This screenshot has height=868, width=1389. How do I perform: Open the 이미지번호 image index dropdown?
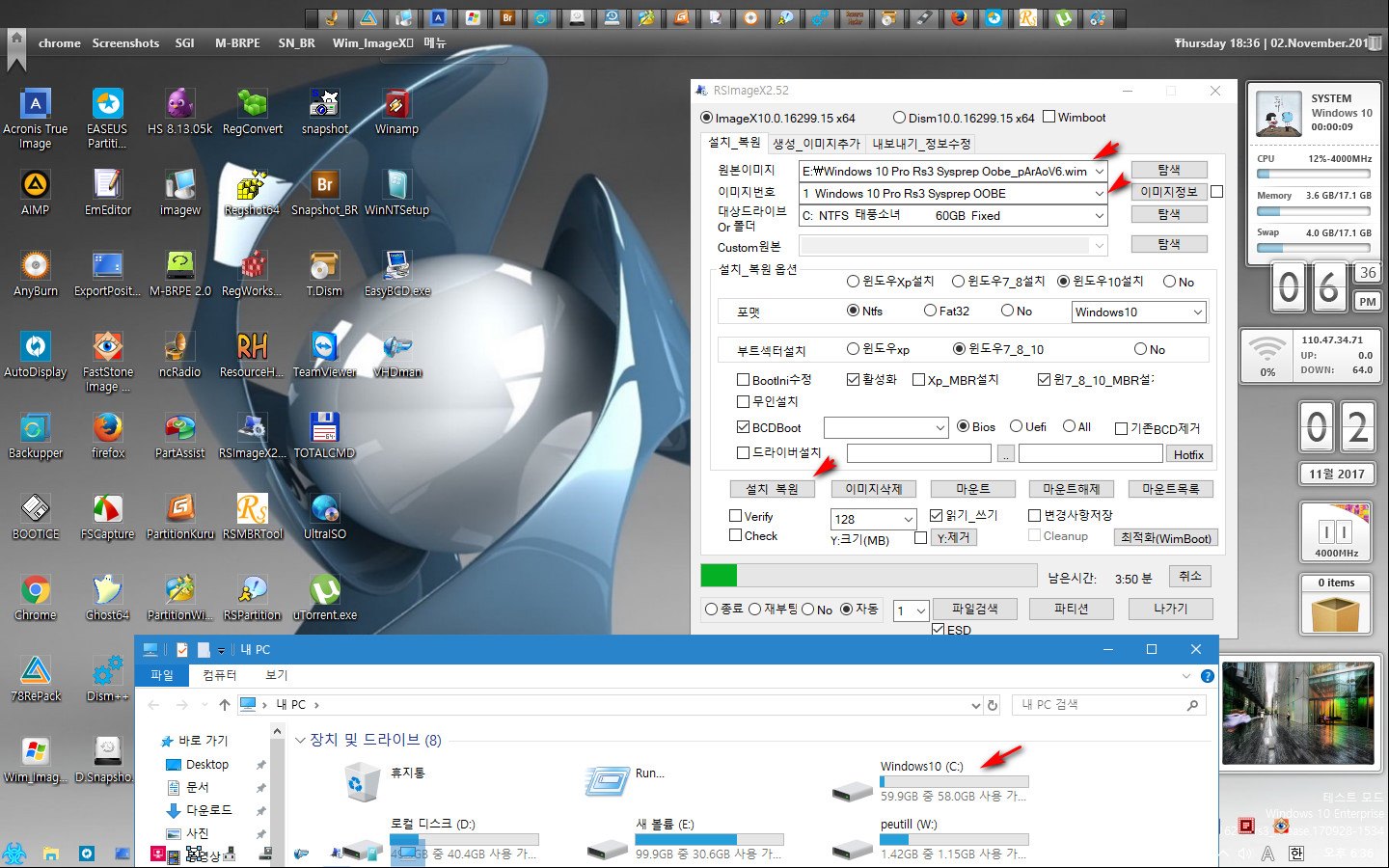[x=1099, y=193]
